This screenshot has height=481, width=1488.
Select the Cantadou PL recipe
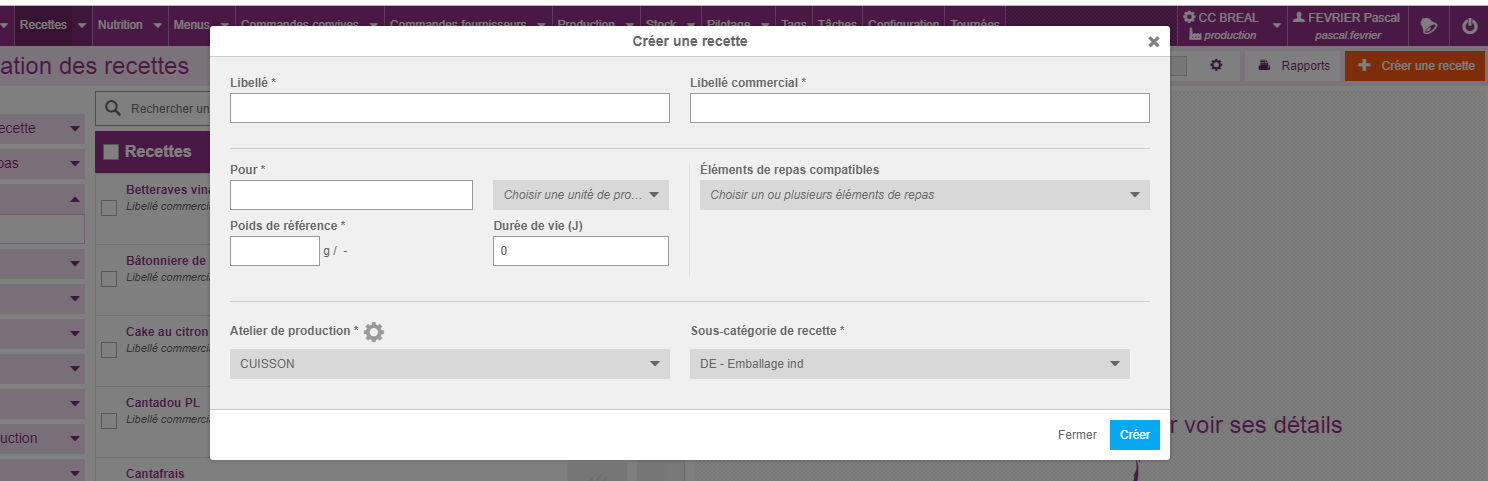pos(163,402)
